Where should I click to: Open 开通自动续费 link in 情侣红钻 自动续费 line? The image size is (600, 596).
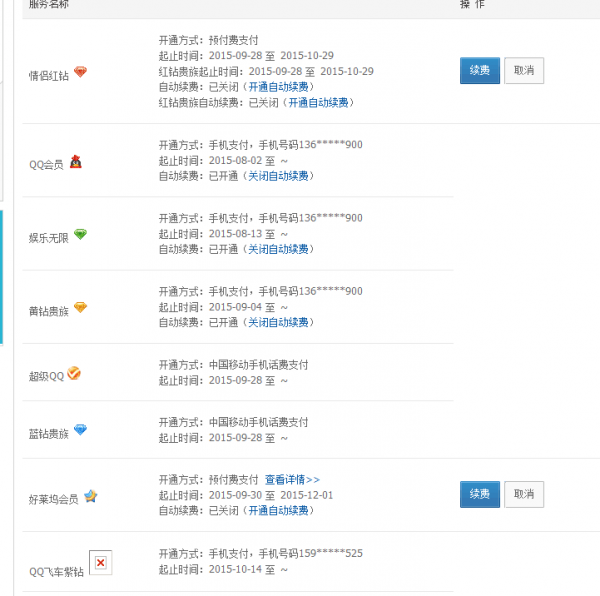coord(279,87)
